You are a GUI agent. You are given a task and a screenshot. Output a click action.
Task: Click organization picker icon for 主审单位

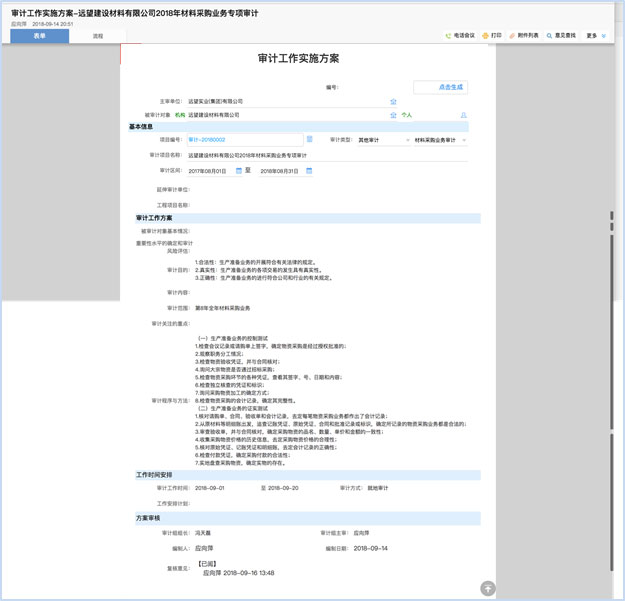393,101
